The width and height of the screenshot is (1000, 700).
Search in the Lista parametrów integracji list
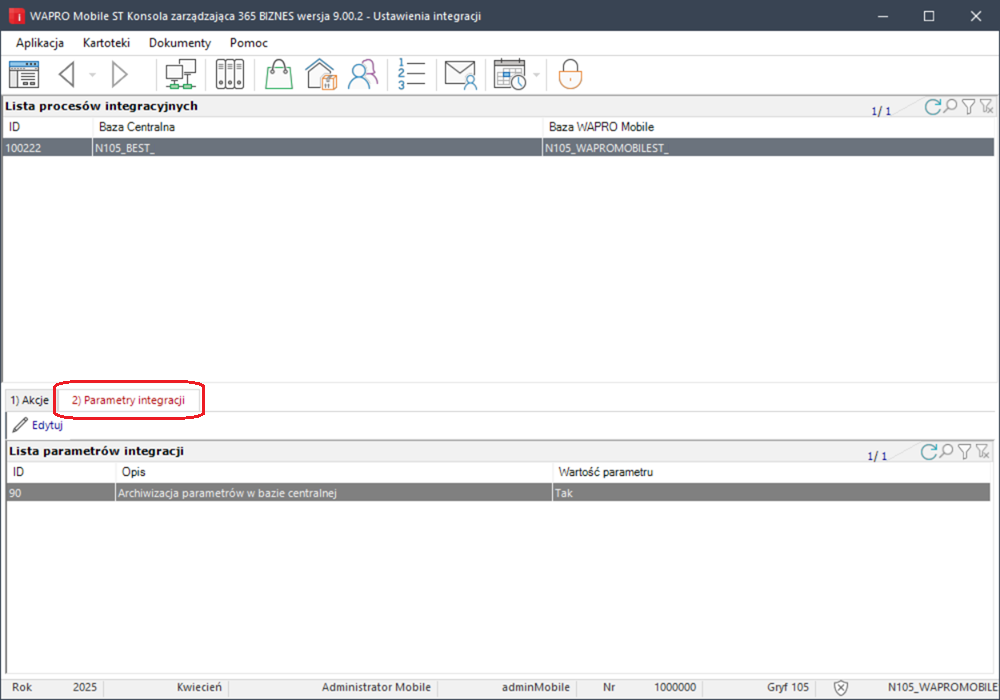tap(947, 451)
